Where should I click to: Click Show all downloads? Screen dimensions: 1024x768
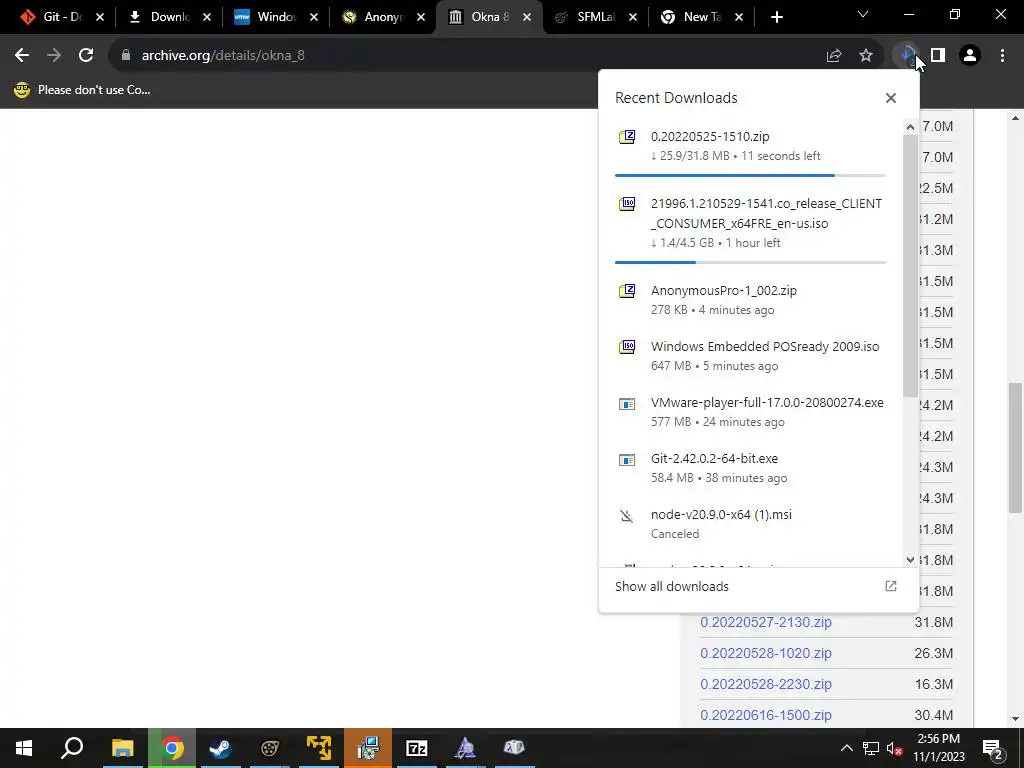(672, 586)
